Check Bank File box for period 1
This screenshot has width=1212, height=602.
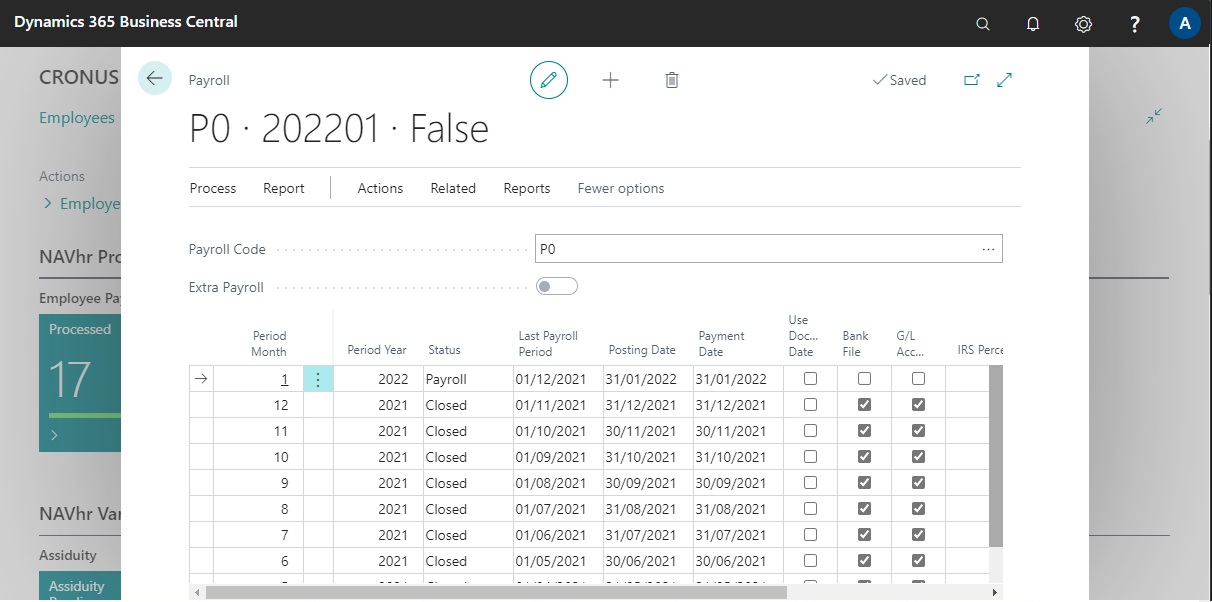864,379
